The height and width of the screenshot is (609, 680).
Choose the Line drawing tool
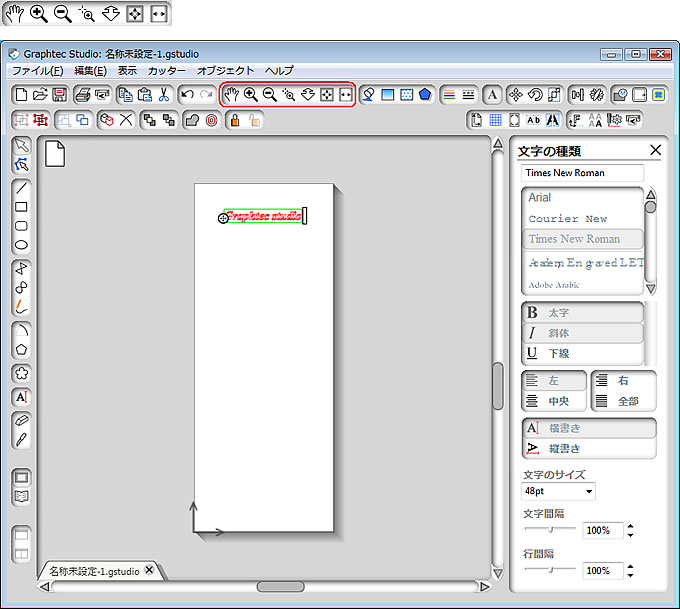[x=21, y=188]
